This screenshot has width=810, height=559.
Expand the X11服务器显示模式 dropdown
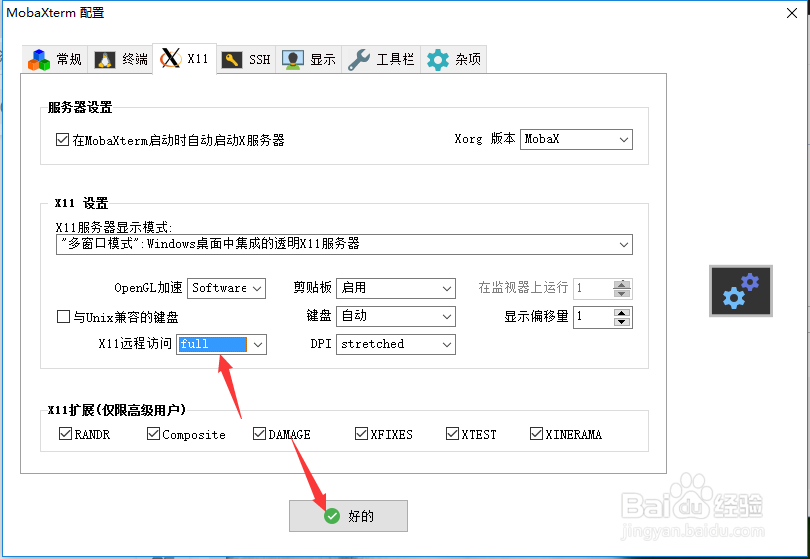point(344,244)
